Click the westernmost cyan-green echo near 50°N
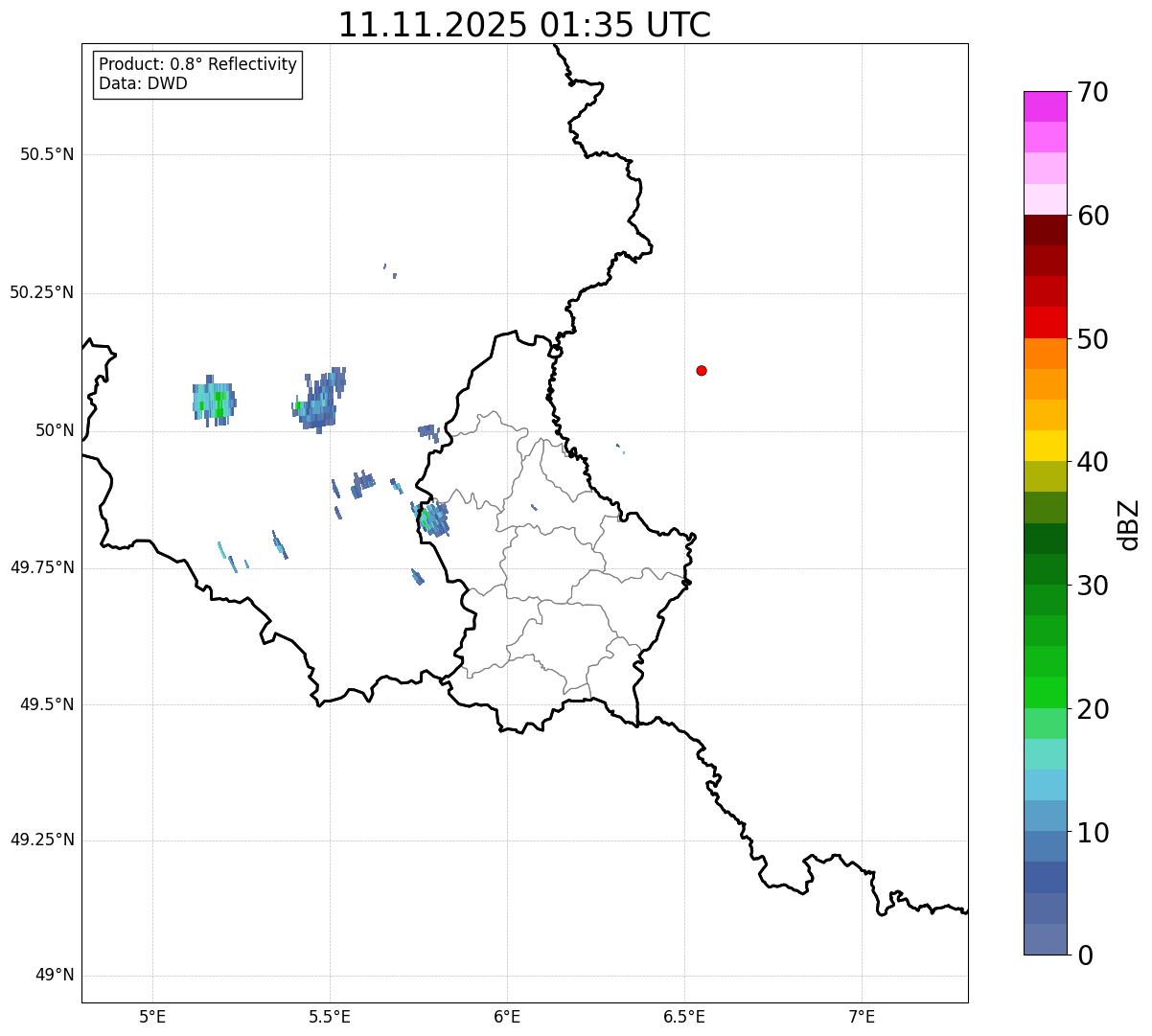 214,401
